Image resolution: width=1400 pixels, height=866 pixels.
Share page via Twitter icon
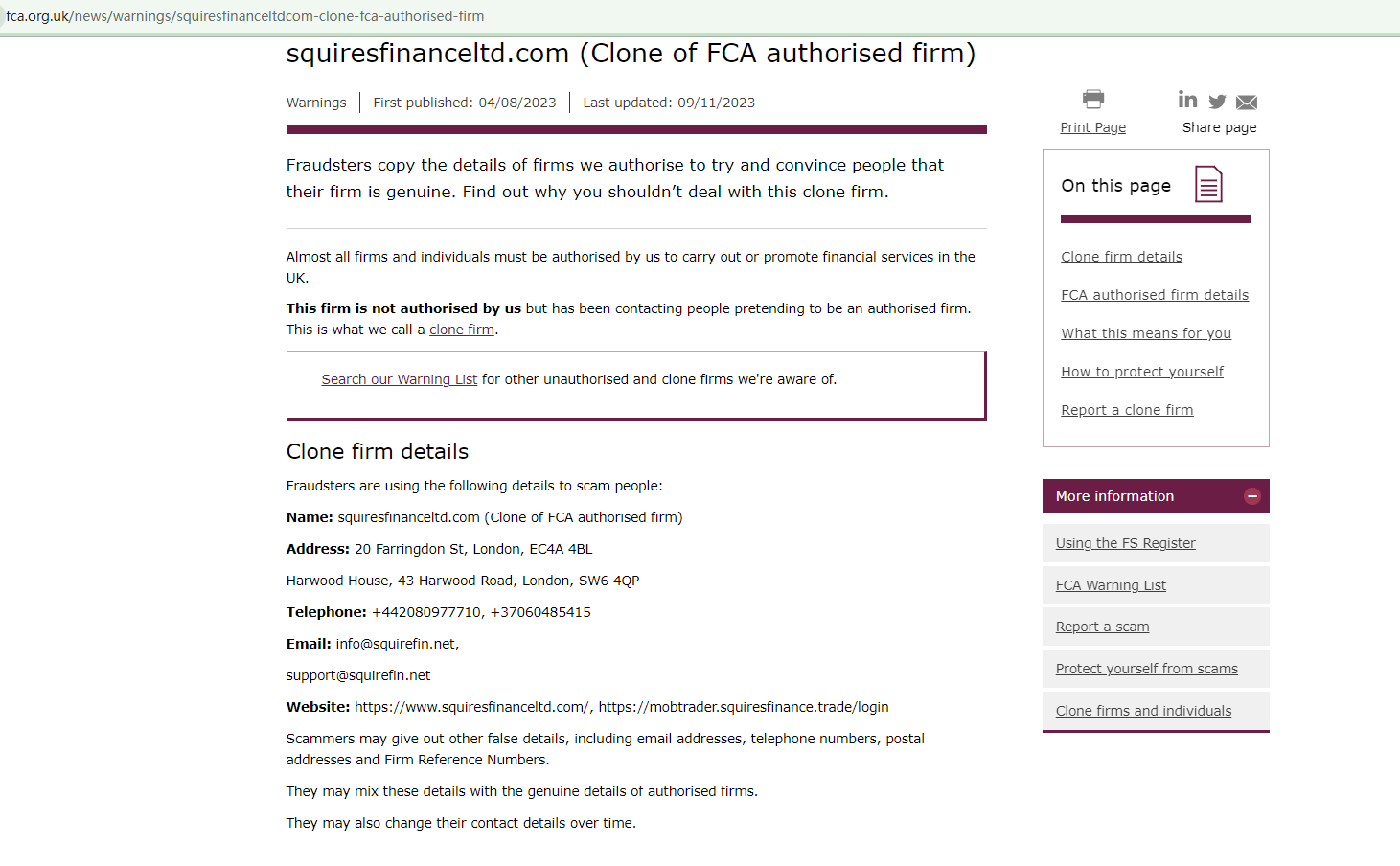(1217, 102)
